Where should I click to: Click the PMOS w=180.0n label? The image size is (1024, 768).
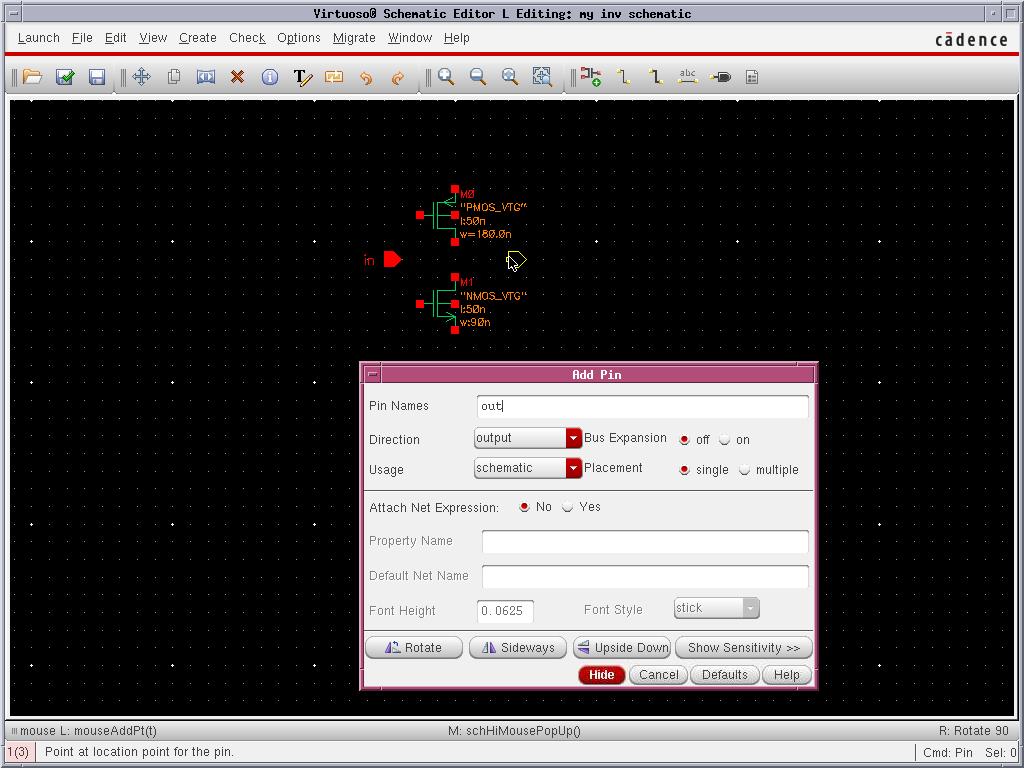point(486,234)
